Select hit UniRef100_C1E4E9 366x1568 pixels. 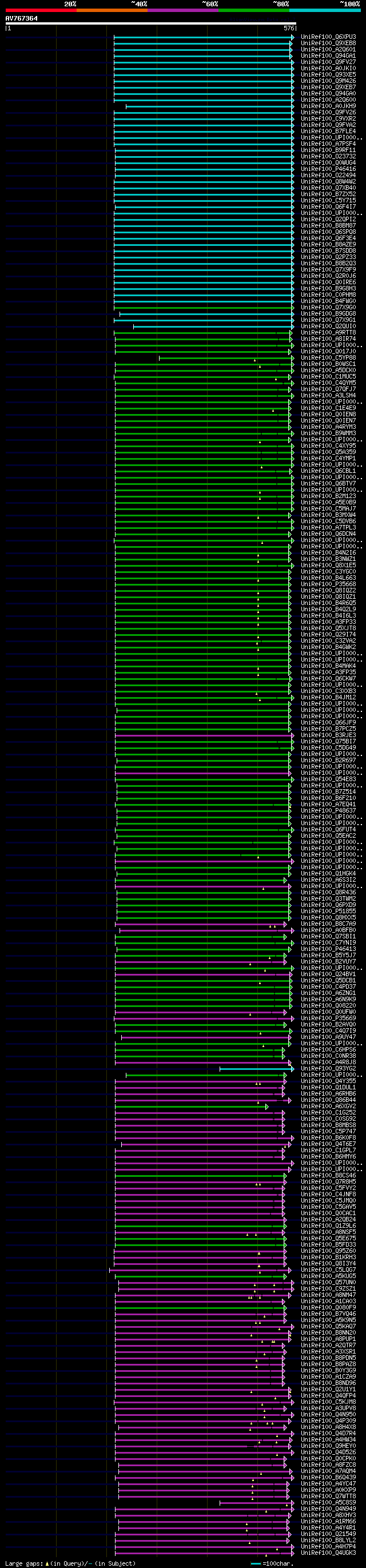click(x=329, y=408)
